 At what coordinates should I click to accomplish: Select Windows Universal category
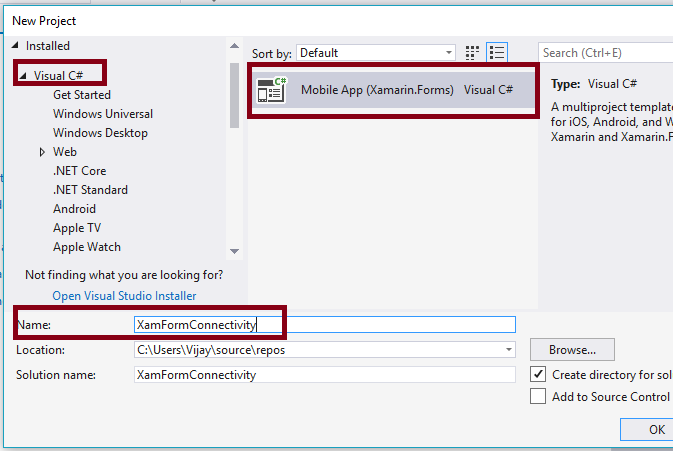point(103,114)
